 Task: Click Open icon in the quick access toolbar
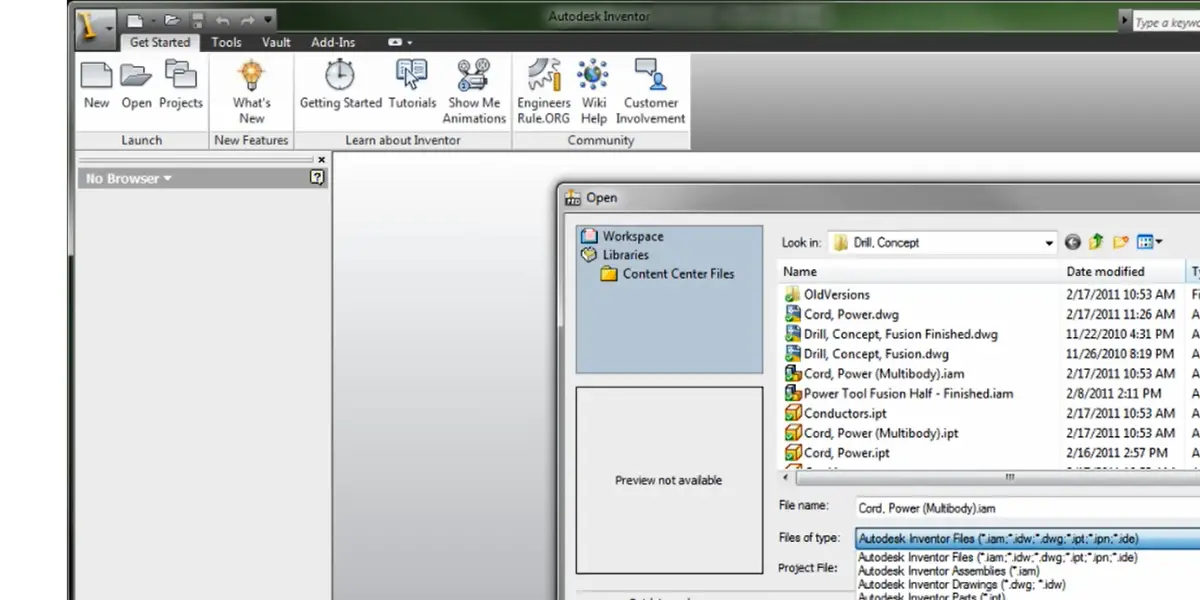[x=172, y=19]
